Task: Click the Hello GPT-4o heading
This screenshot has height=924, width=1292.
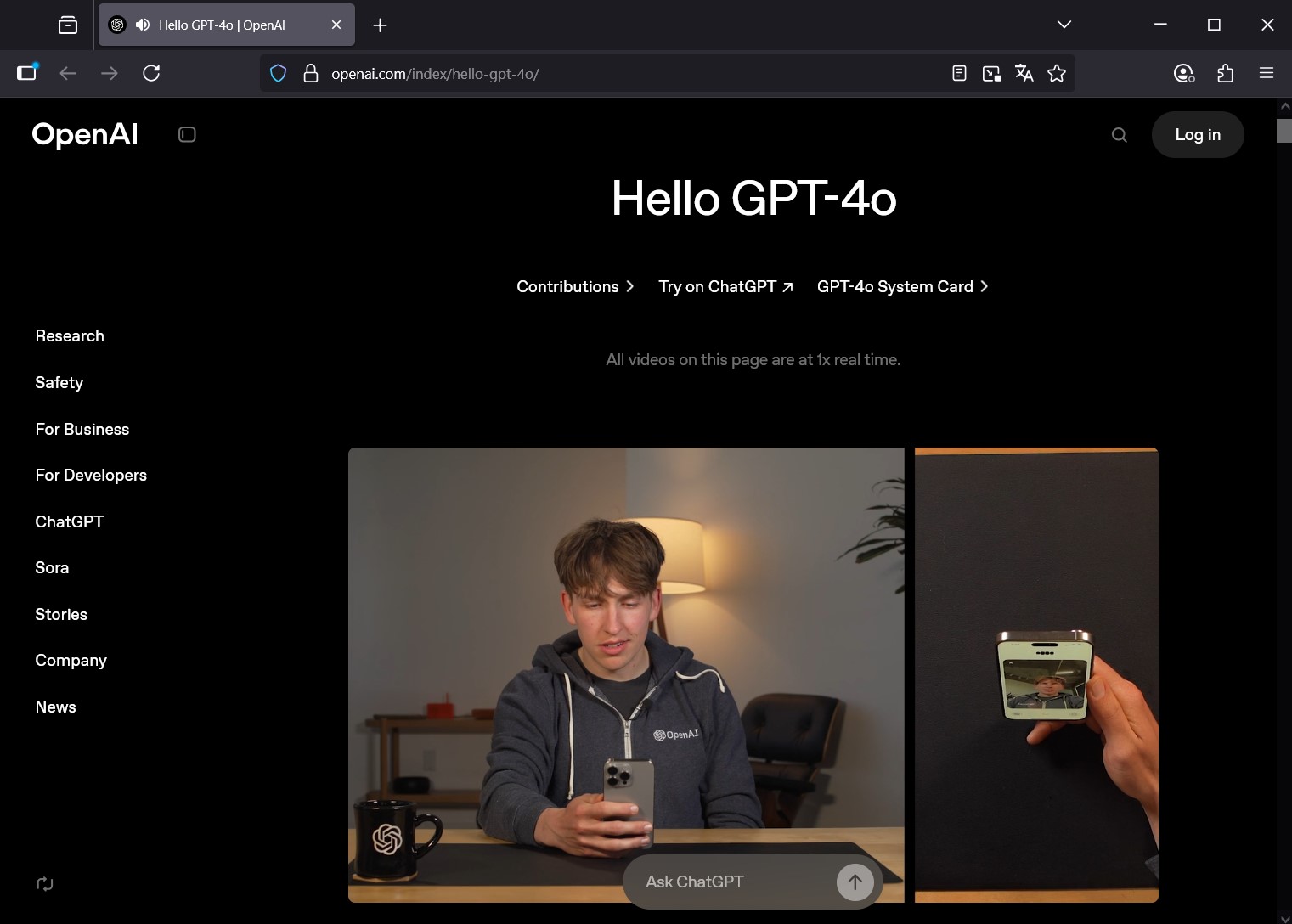Action: click(x=753, y=199)
